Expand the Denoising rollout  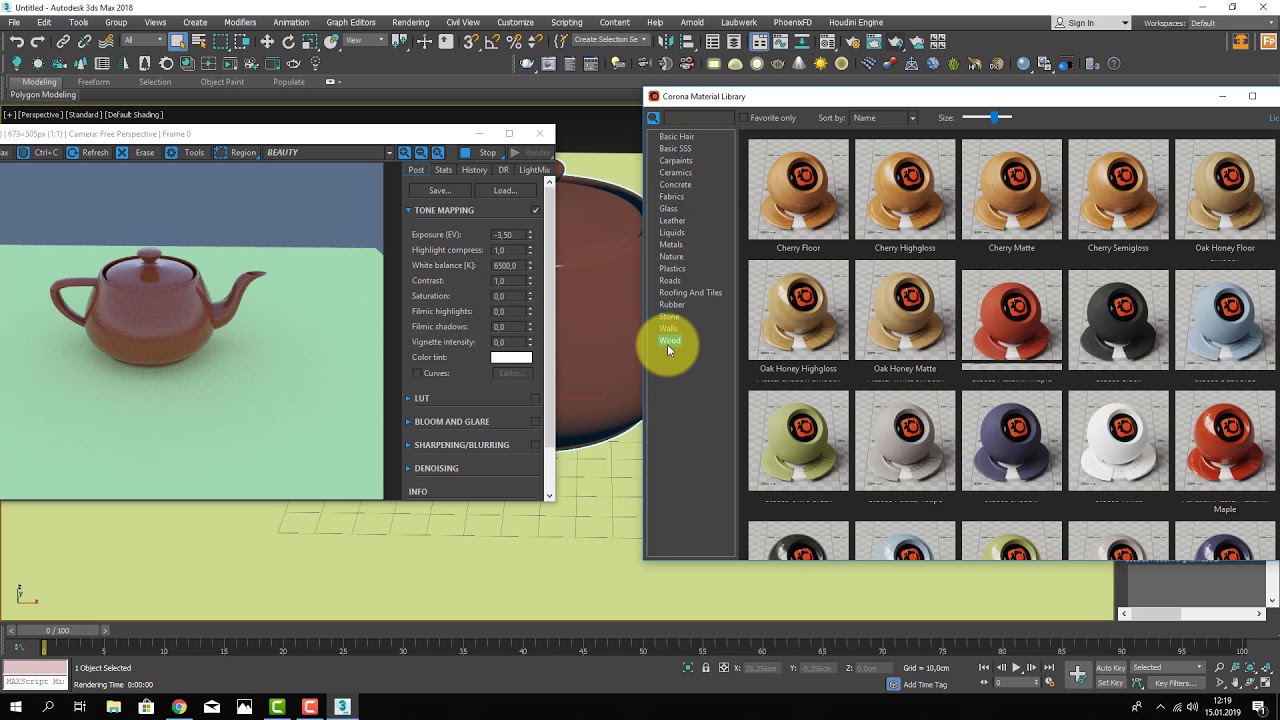[409, 468]
